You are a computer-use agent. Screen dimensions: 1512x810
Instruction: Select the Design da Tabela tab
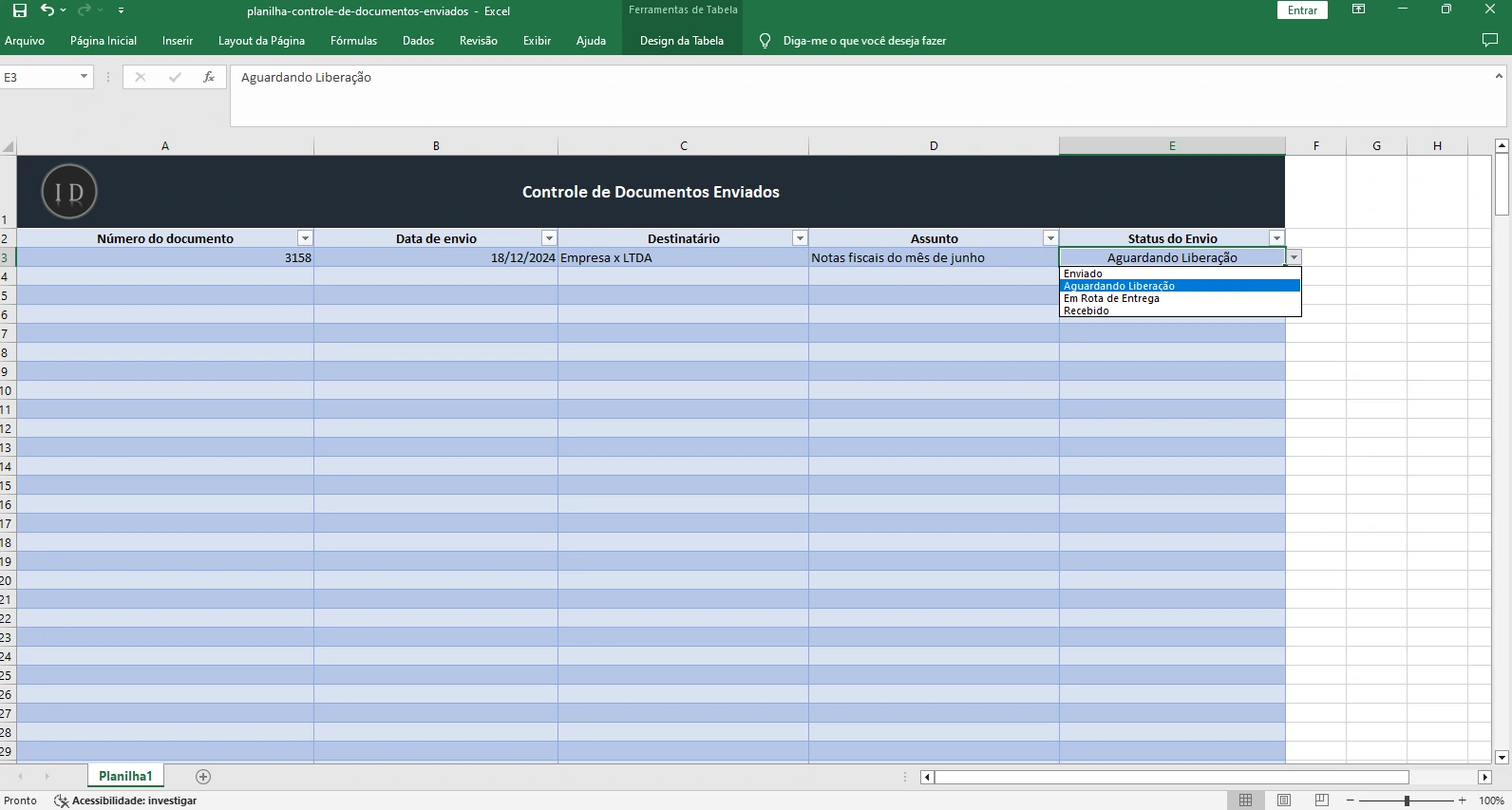coord(682,41)
